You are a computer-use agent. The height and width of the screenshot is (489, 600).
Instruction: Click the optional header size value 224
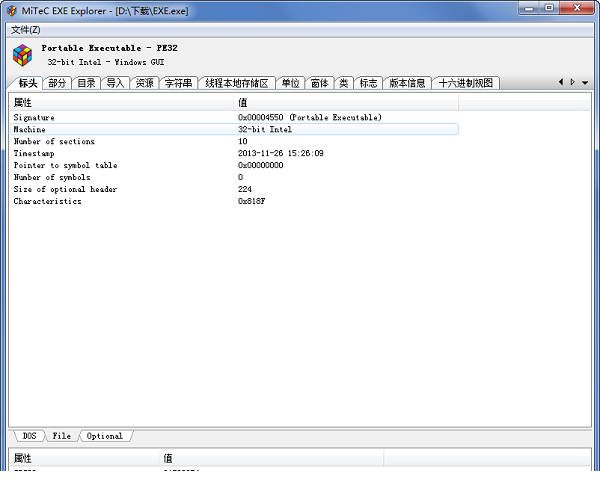tap(245, 189)
